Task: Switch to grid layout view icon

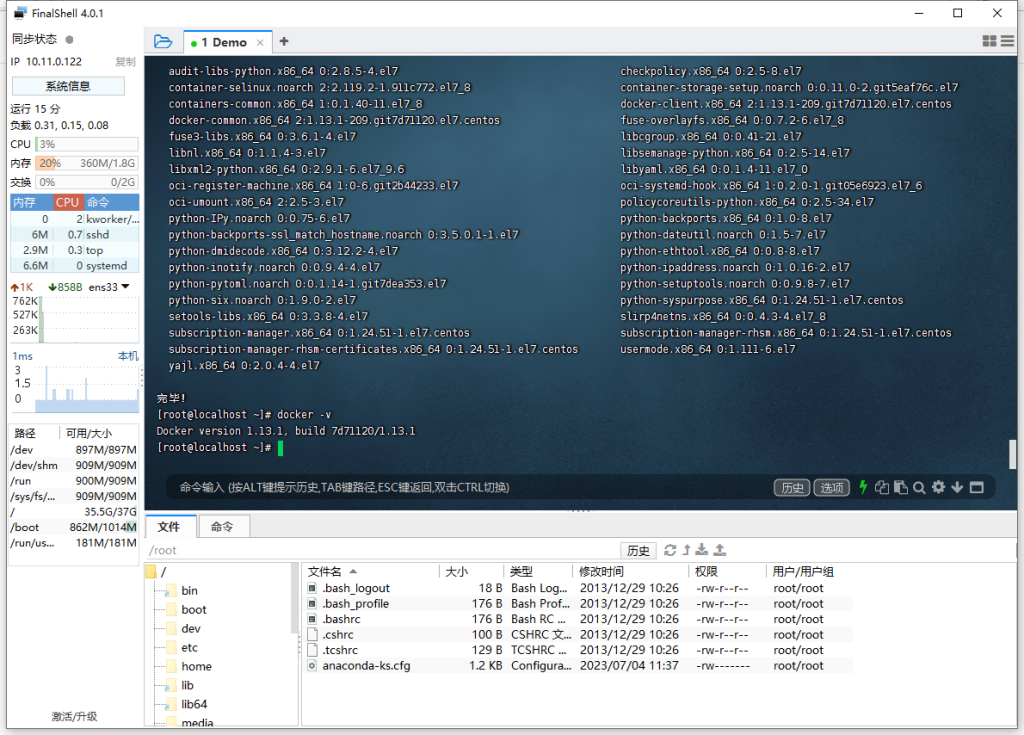Action: click(989, 41)
